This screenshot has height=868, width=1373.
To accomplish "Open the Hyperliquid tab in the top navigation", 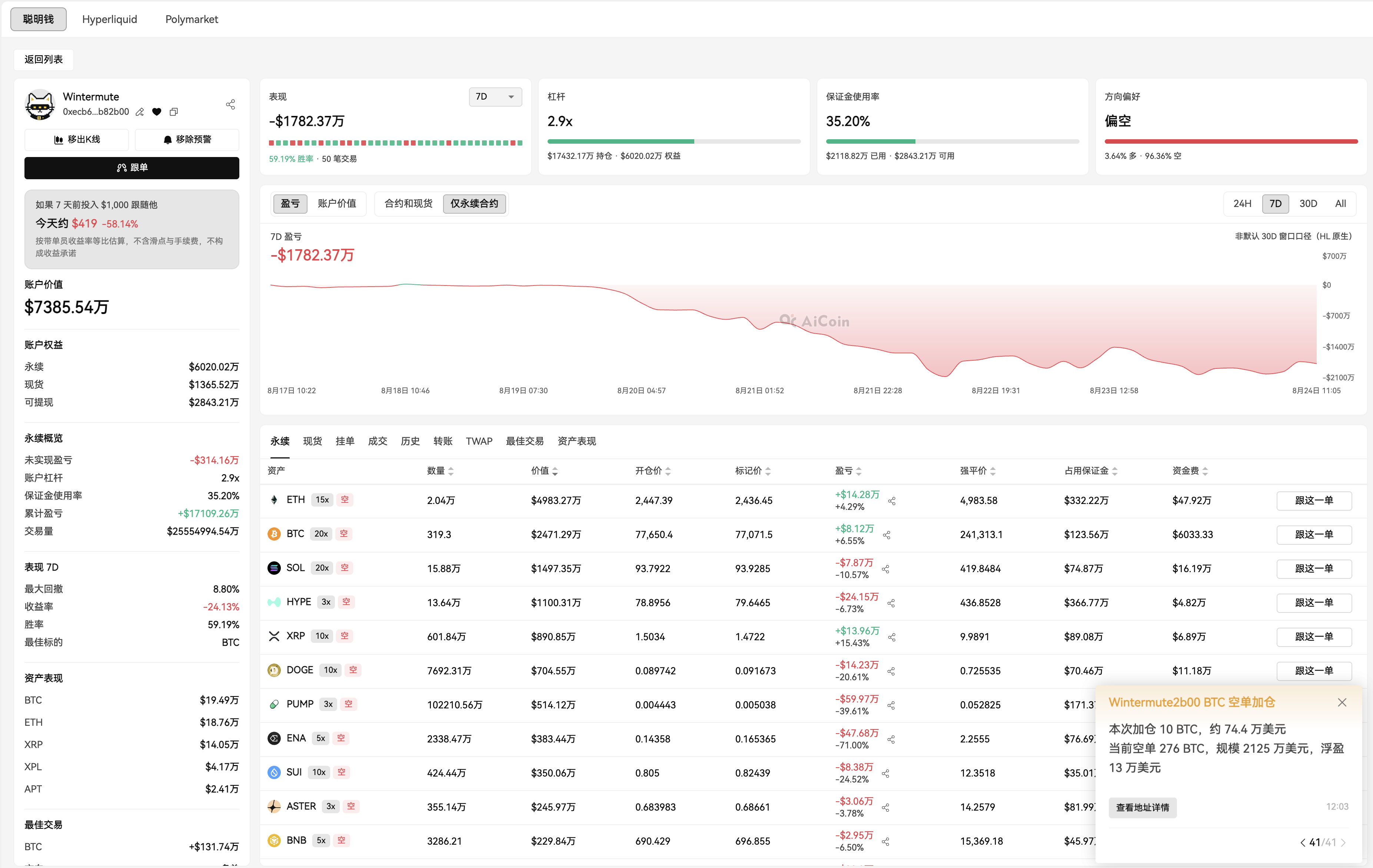I will click(109, 19).
